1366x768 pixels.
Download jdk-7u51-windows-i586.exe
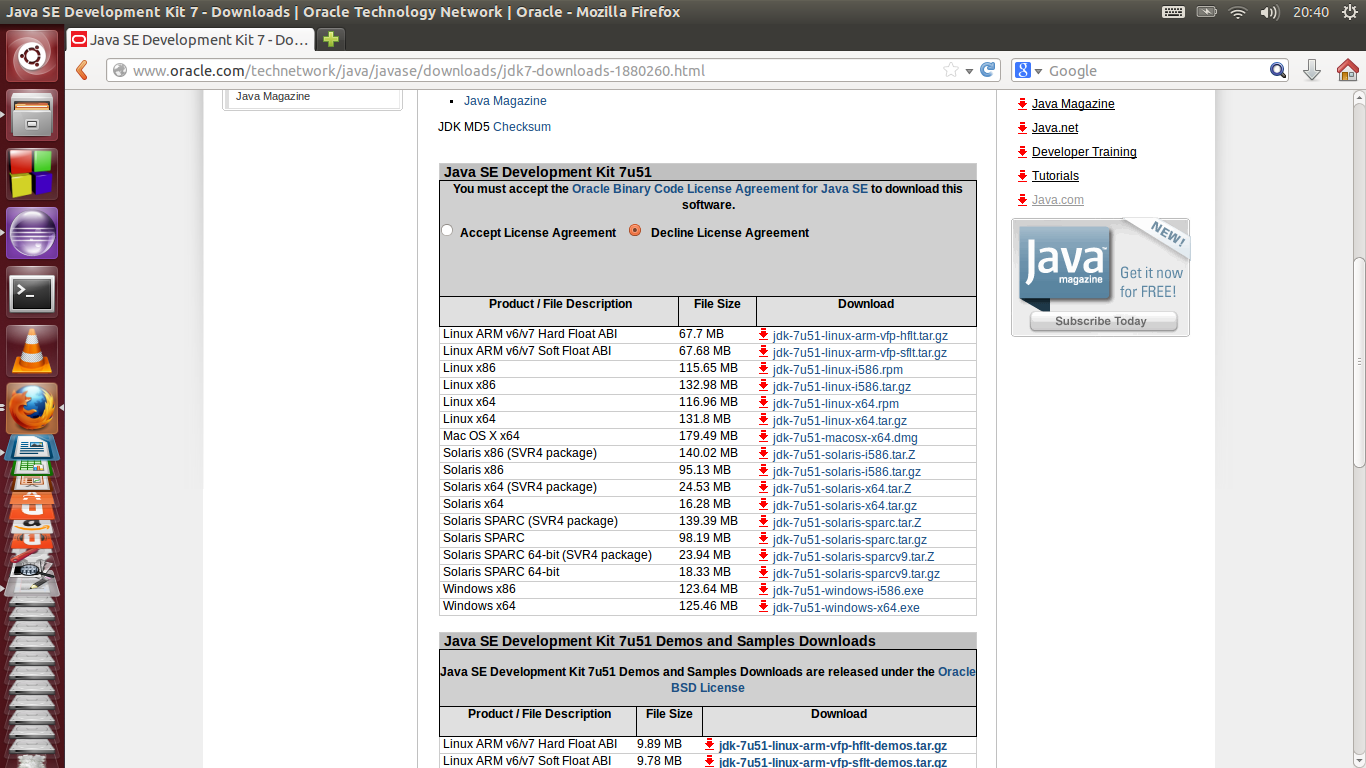pos(848,591)
